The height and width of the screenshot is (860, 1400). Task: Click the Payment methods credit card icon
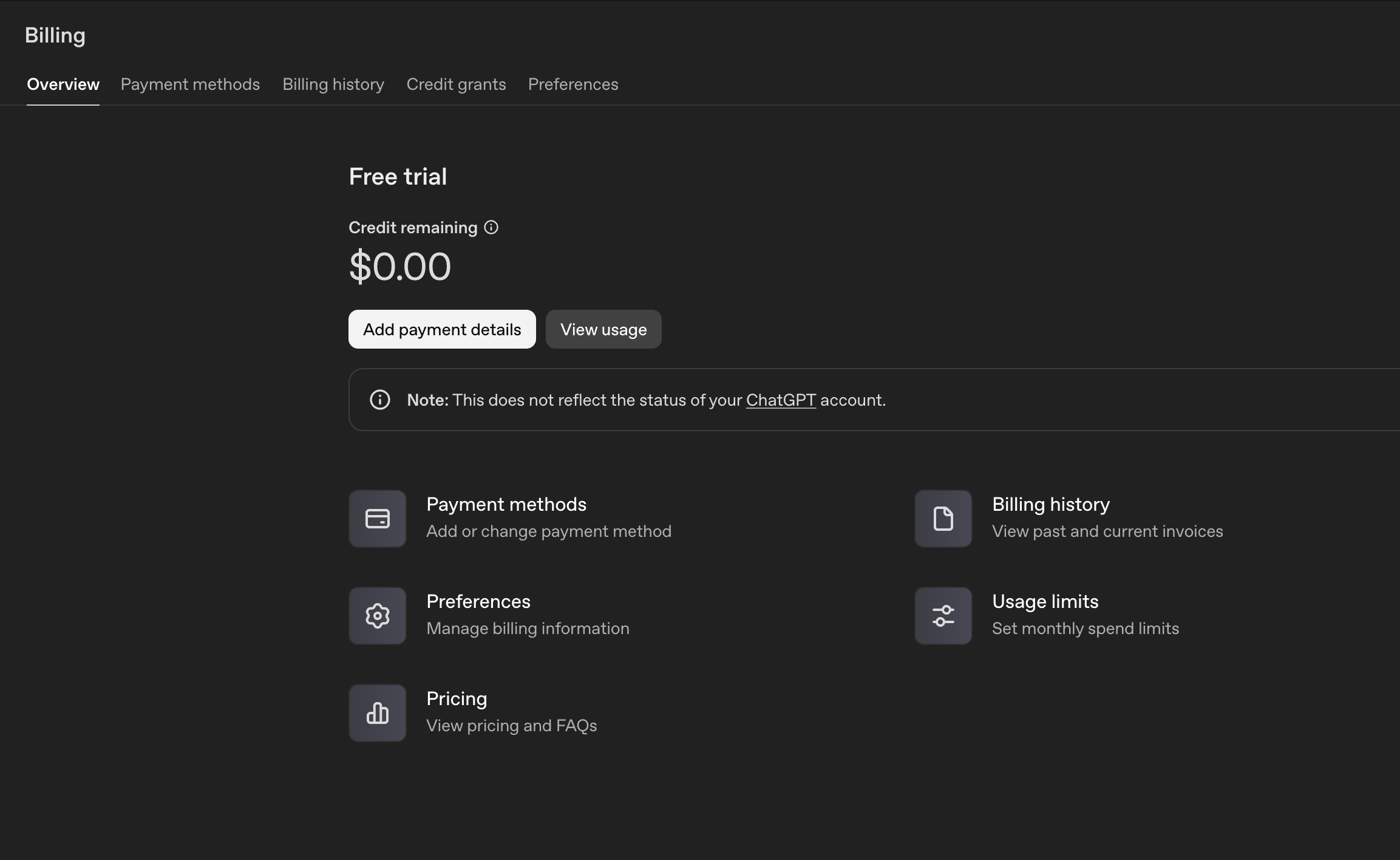377,519
